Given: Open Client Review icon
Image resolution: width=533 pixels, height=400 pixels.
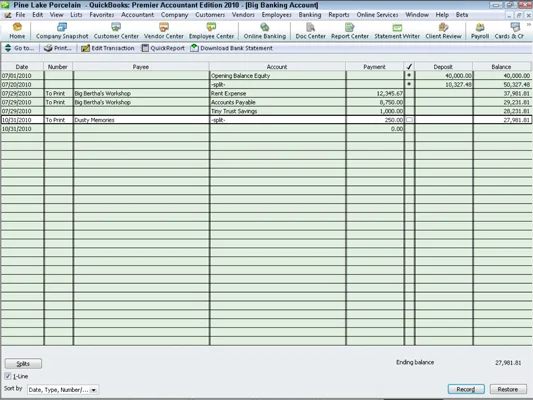Looking at the screenshot, I should point(443,31).
